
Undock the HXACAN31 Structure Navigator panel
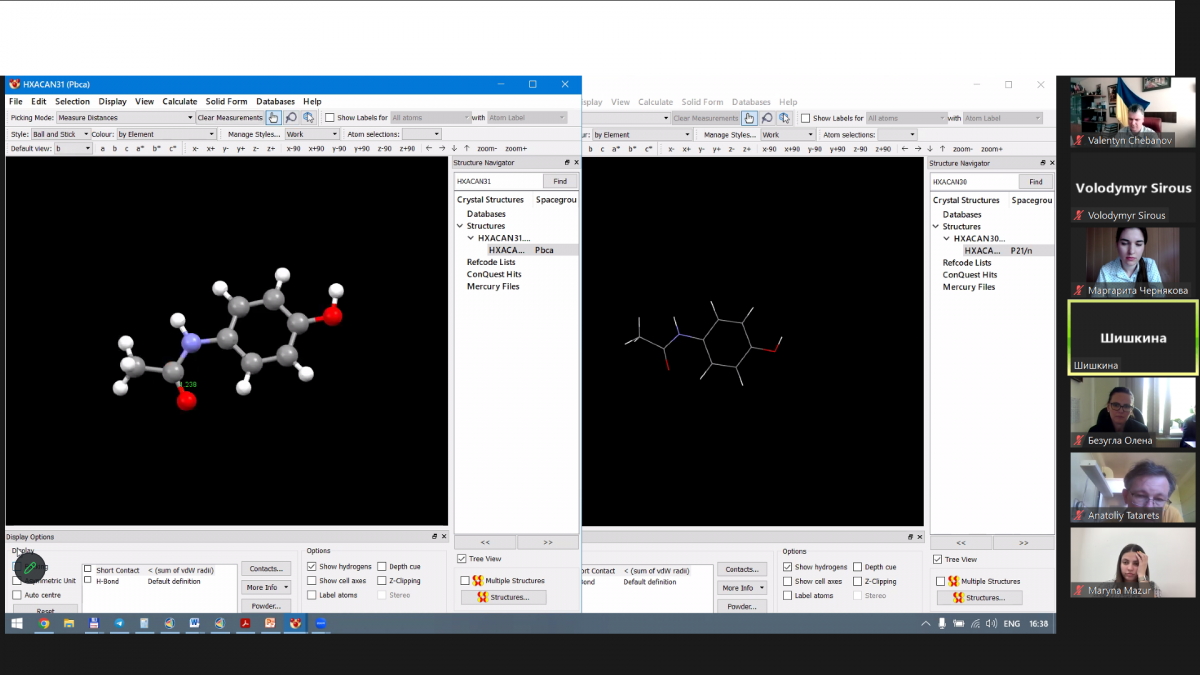[x=567, y=162]
